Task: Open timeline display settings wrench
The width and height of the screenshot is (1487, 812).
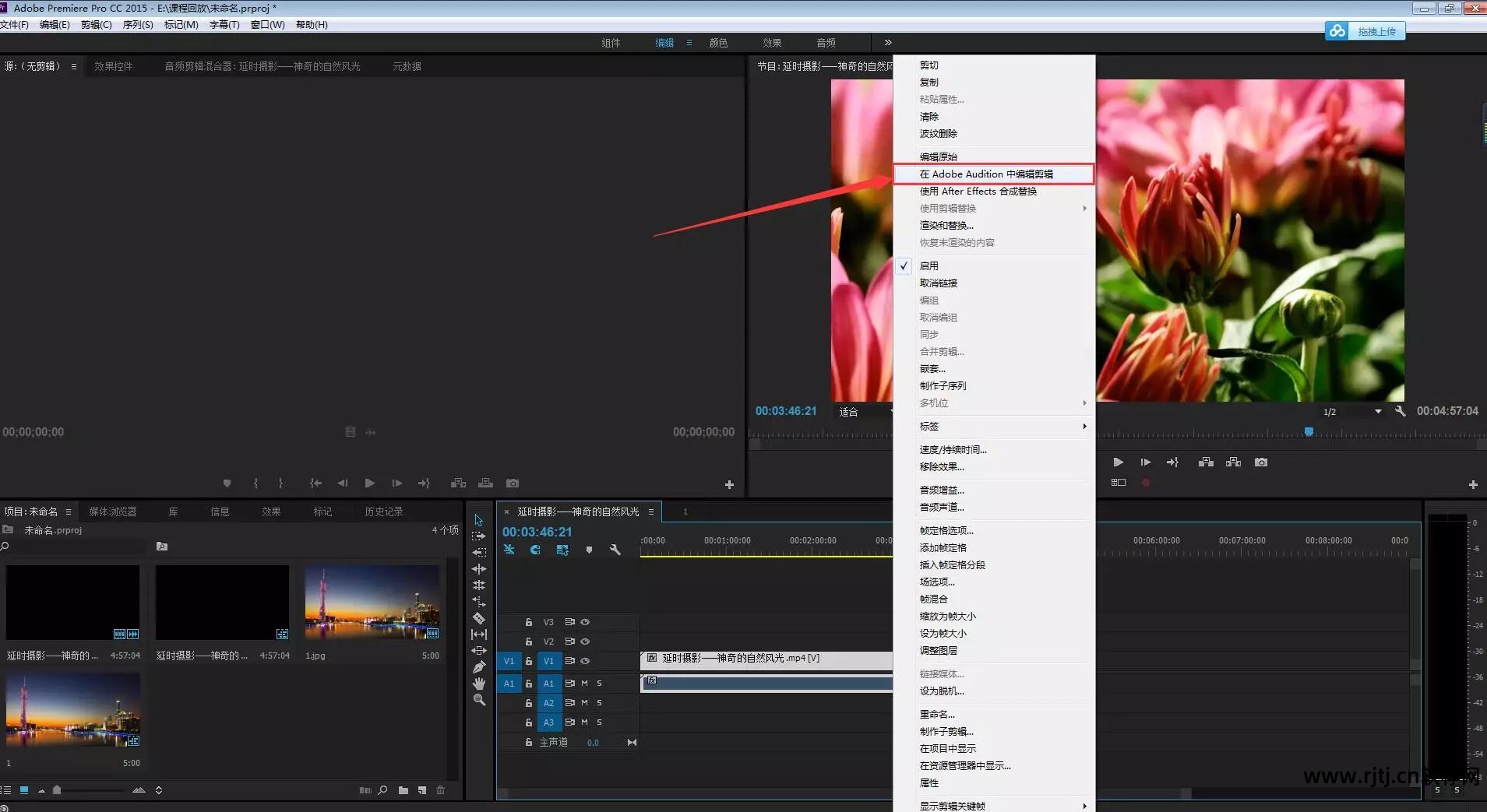Action: [615, 550]
